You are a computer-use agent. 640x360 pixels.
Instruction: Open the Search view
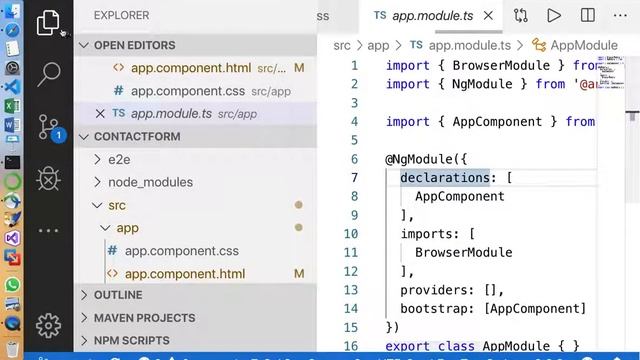(x=49, y=74)
